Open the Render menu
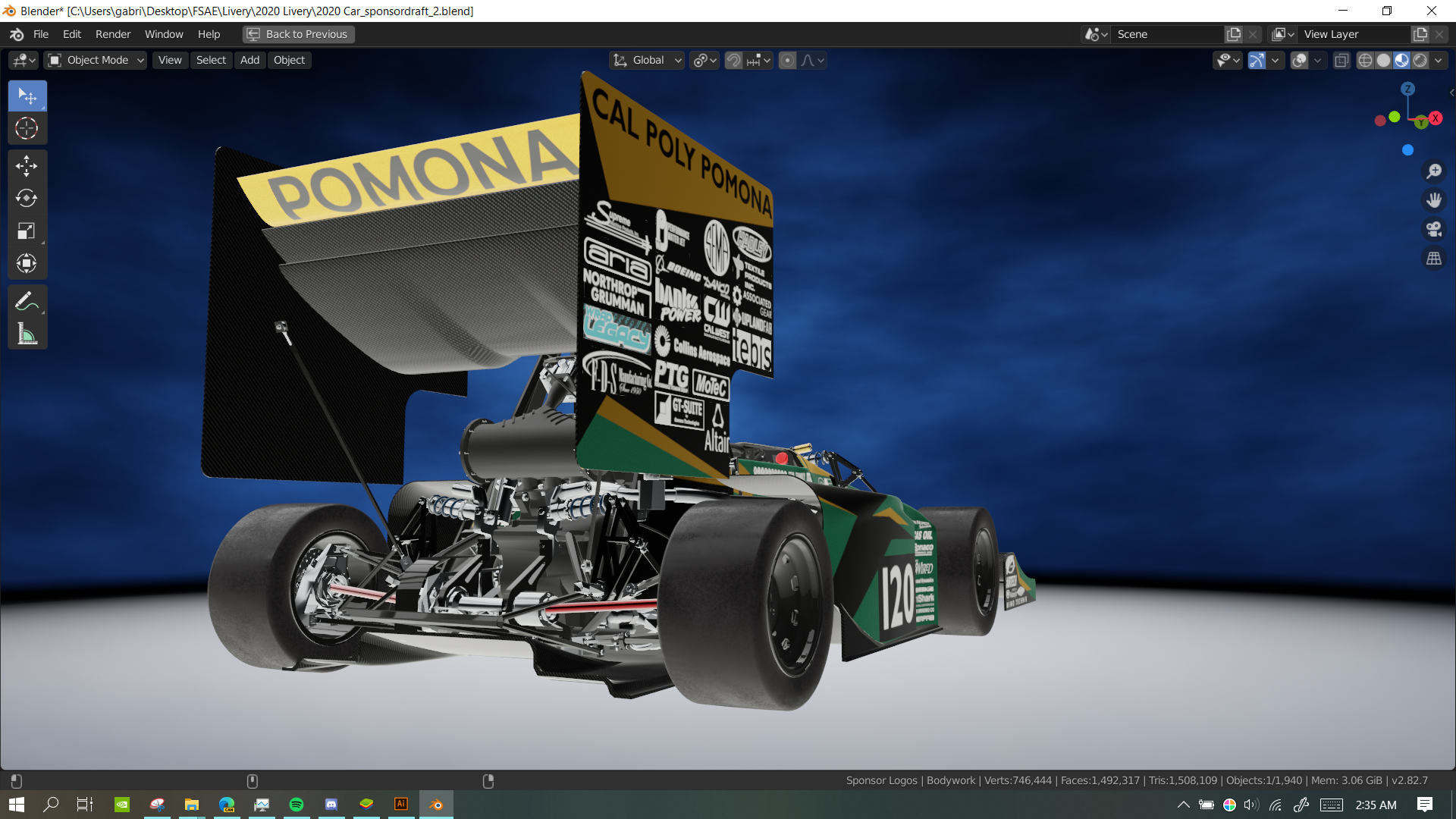Image resolution: width=1456 pixels, height=819 pixels. click(113, 34)
